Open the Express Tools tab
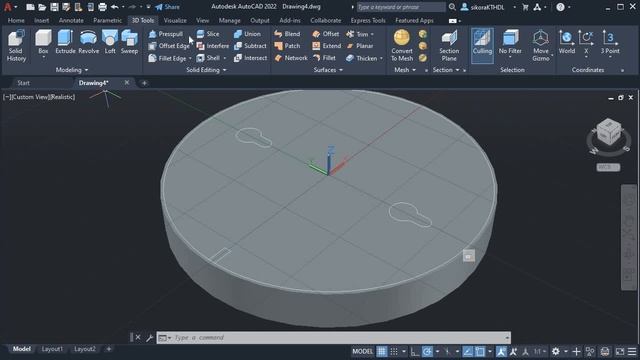Image resolution: width=640 pixels, height=360 pixels. point(368,20)
